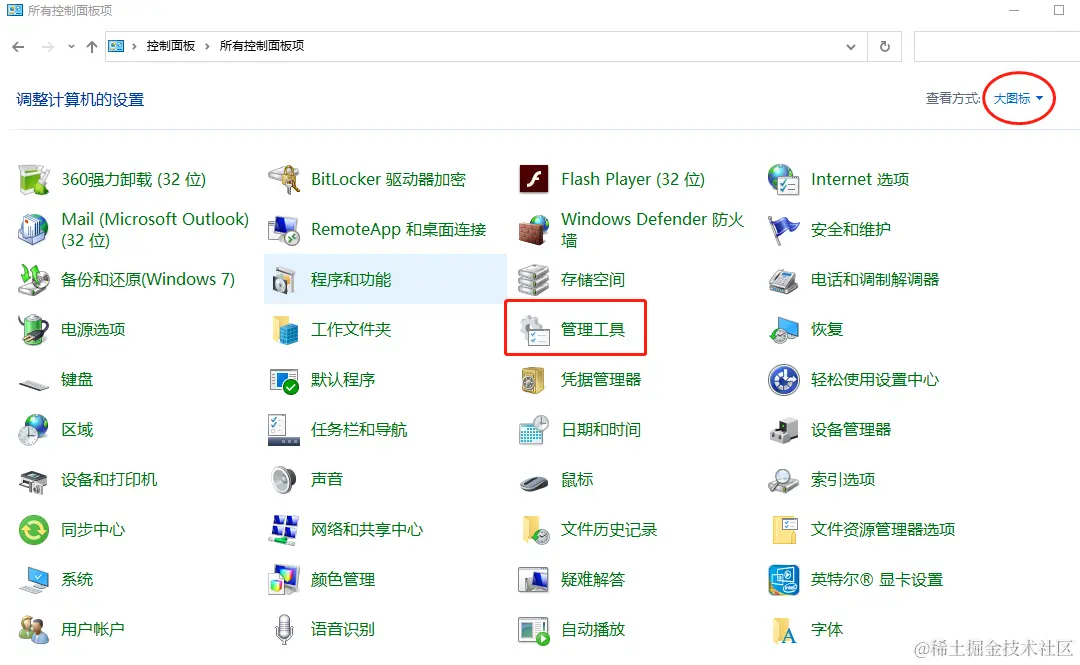Click the 鼠标 mouse icon
This screenshot has height=665, width=1080.
(534, 482)
